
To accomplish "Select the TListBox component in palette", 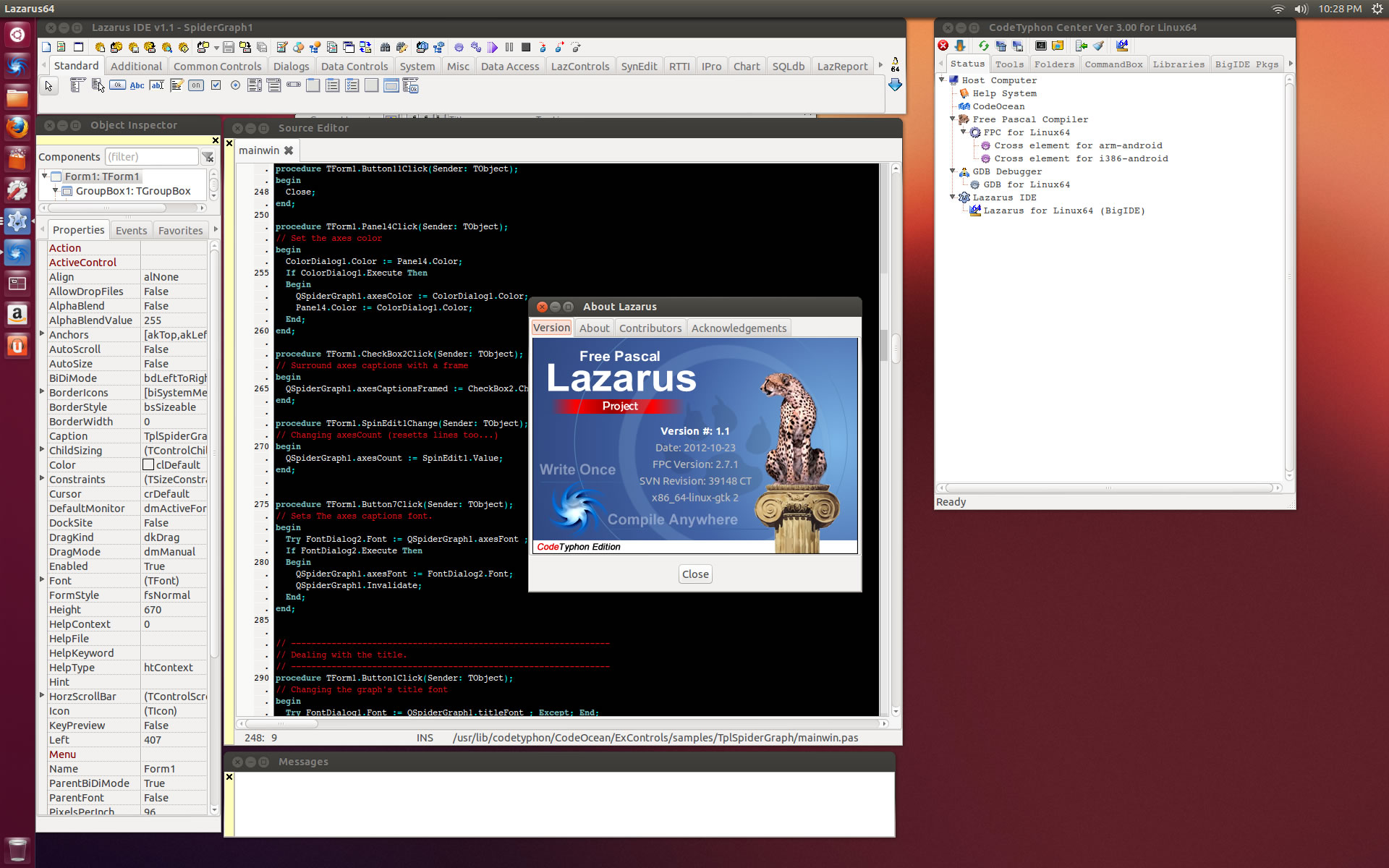I will [255, 85].
